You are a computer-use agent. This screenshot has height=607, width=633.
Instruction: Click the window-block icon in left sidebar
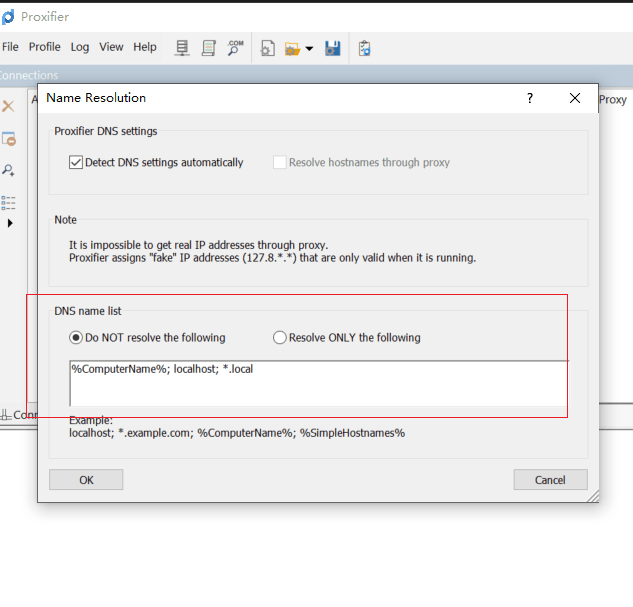[x=9, y=139]
